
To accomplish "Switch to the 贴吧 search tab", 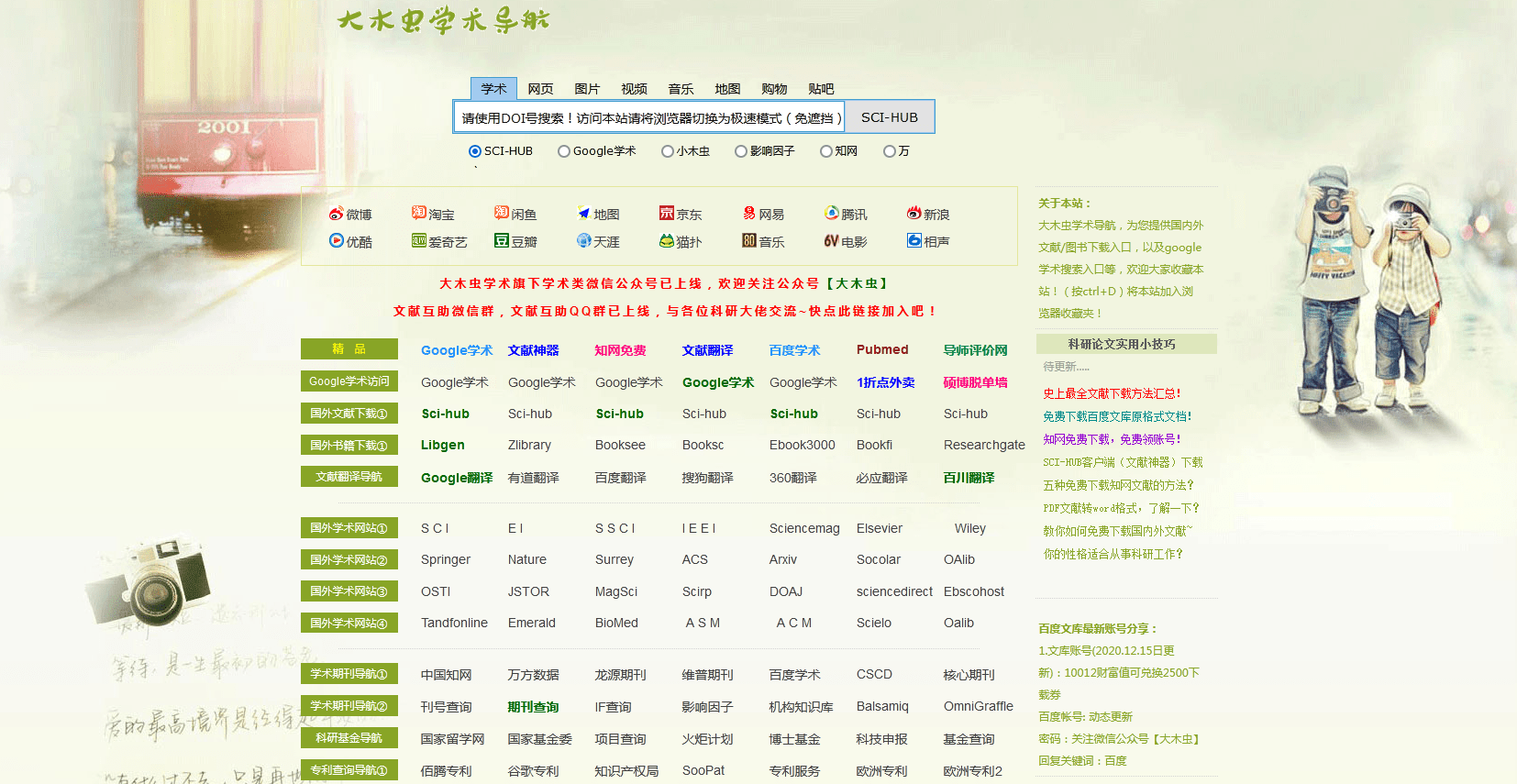I will point(821,88).
